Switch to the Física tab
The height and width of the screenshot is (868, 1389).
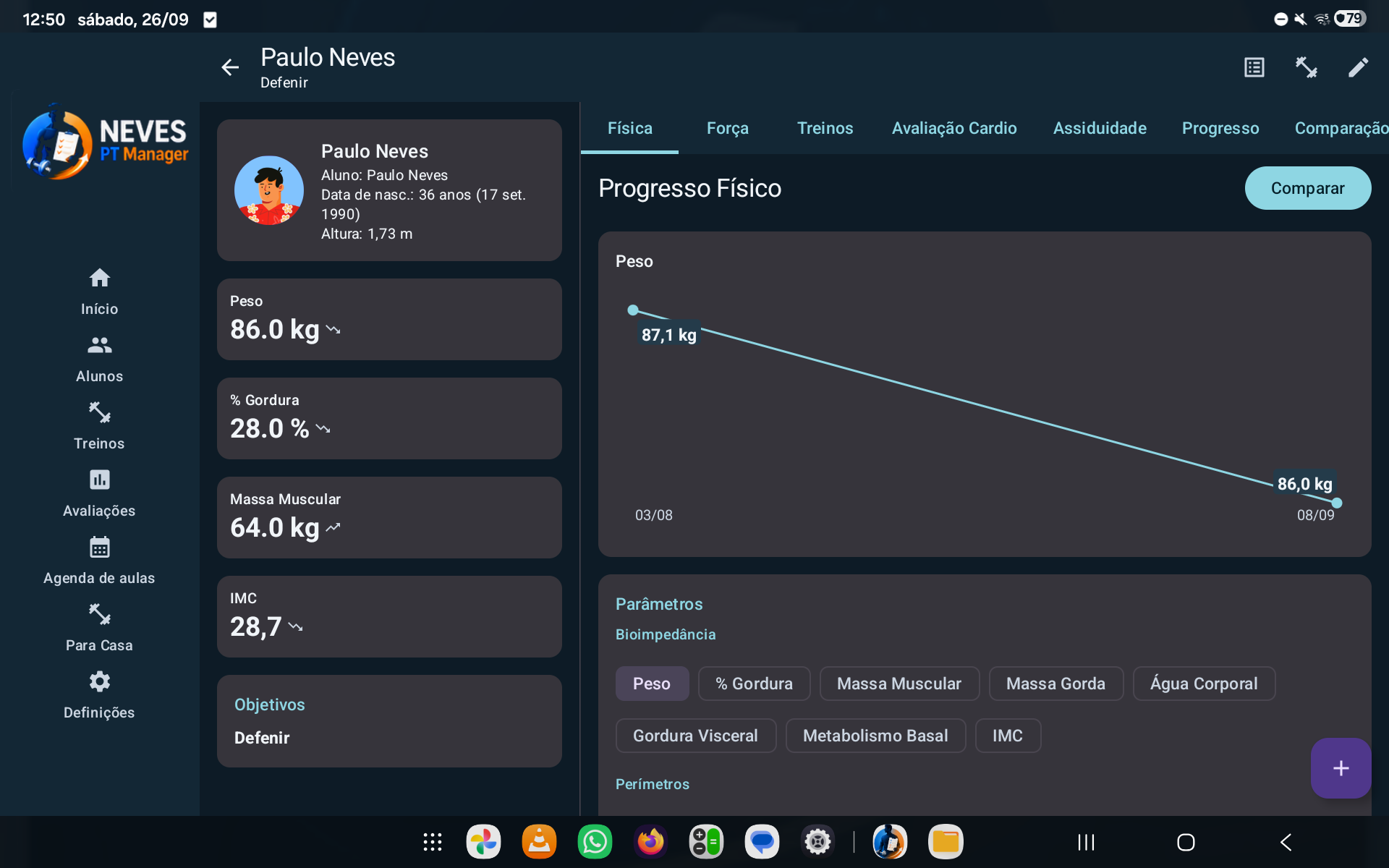(x=629, y=128)
